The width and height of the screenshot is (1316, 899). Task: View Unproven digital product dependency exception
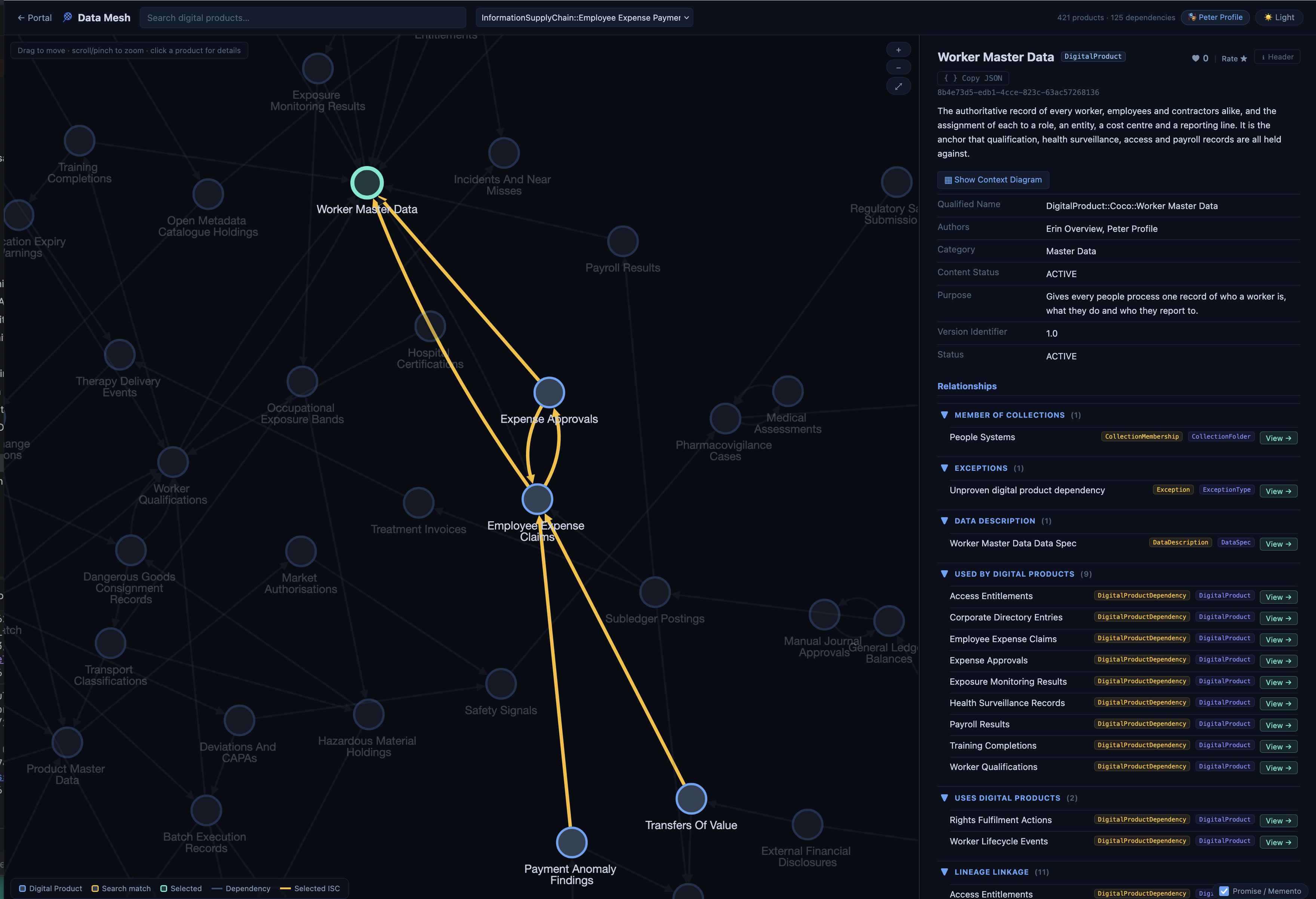[x=1278, y=491]
